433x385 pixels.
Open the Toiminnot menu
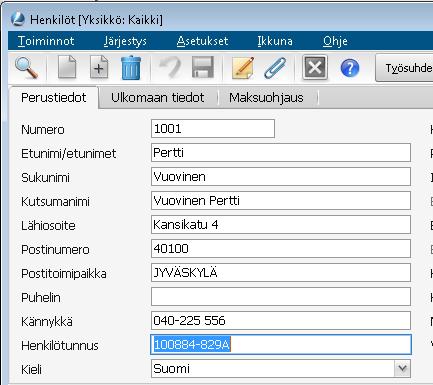(46, 41)
